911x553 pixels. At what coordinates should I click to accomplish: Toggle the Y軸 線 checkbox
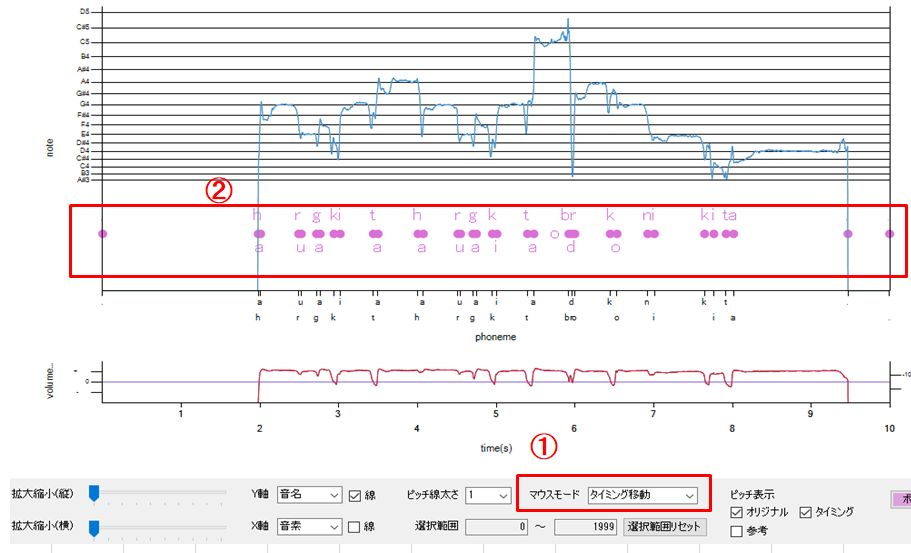coord(354,494)
